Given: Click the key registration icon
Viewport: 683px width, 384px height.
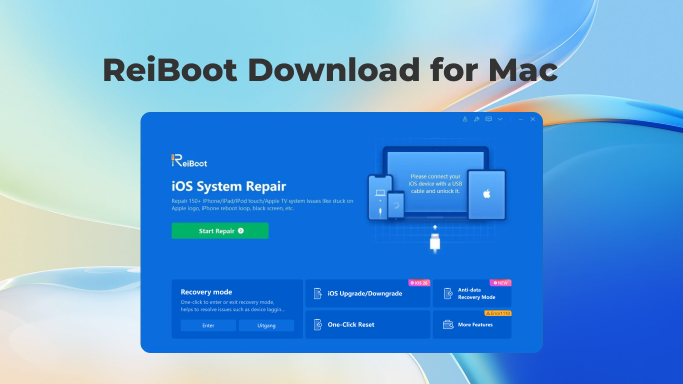Looking at the screenshot, I should click(x=477, y=119).
